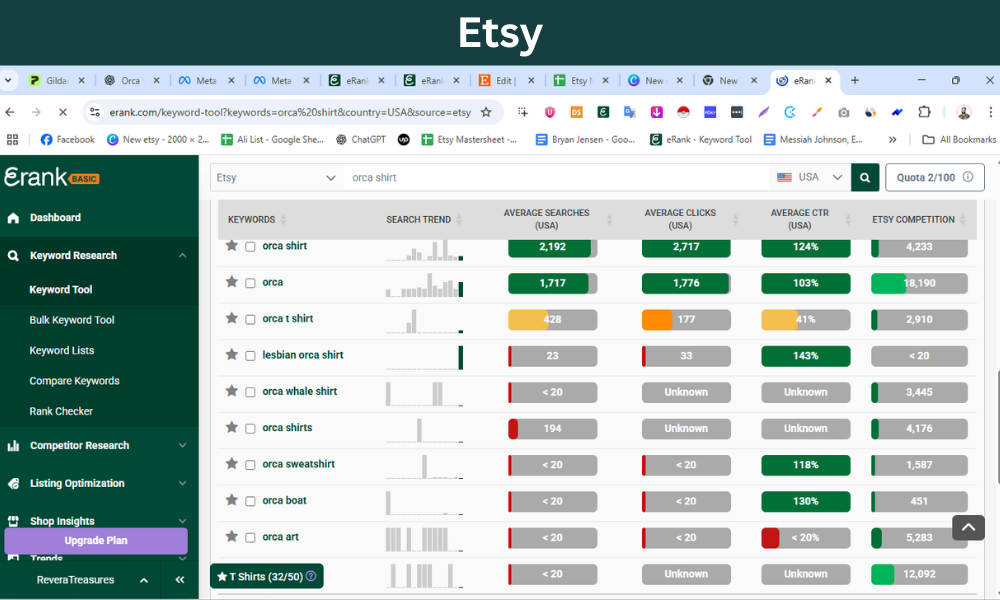The image size is (1000, 600).
Task: Star the 'orca whale shirt' keyword
Action: click(232, 391)
